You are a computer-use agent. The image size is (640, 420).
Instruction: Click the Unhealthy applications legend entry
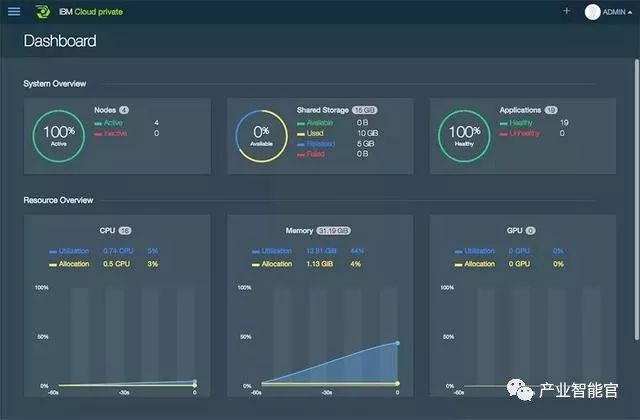(x=520, y=133)
